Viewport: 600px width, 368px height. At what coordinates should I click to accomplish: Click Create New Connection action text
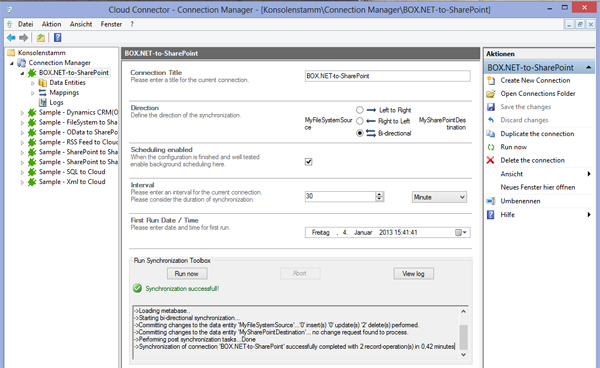[x=535, y=80]
